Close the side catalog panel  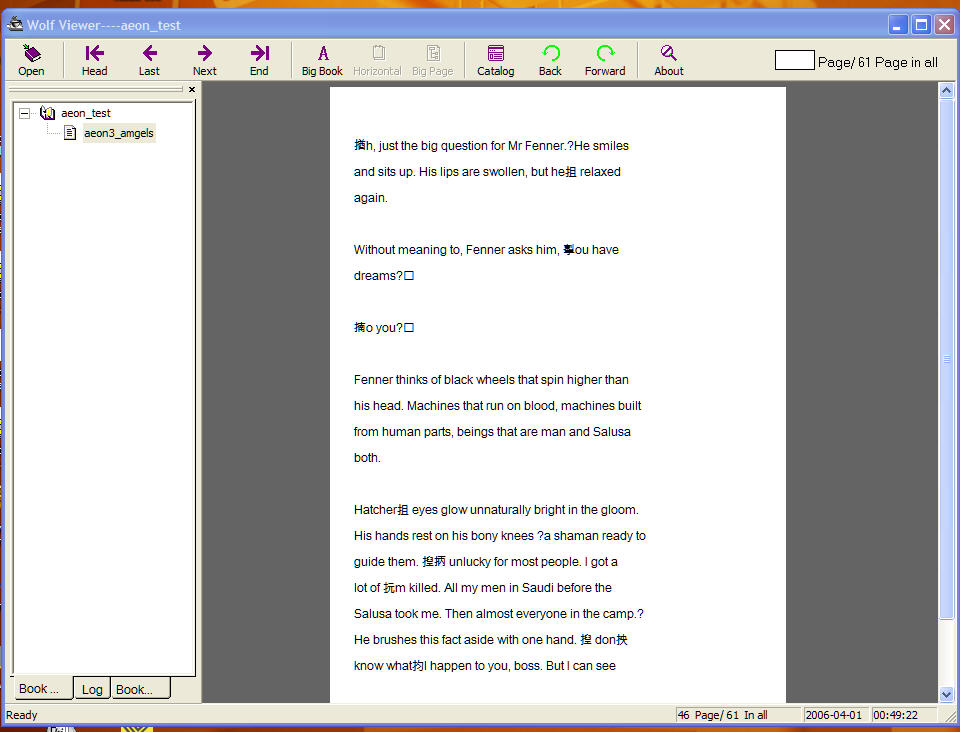pyautogui.click(x=192, y=89)
